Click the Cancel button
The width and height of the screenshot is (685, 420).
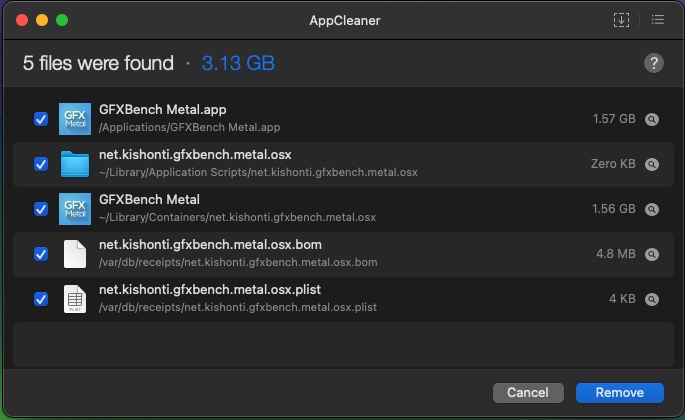pyautogui.click(x=528, y=393)
